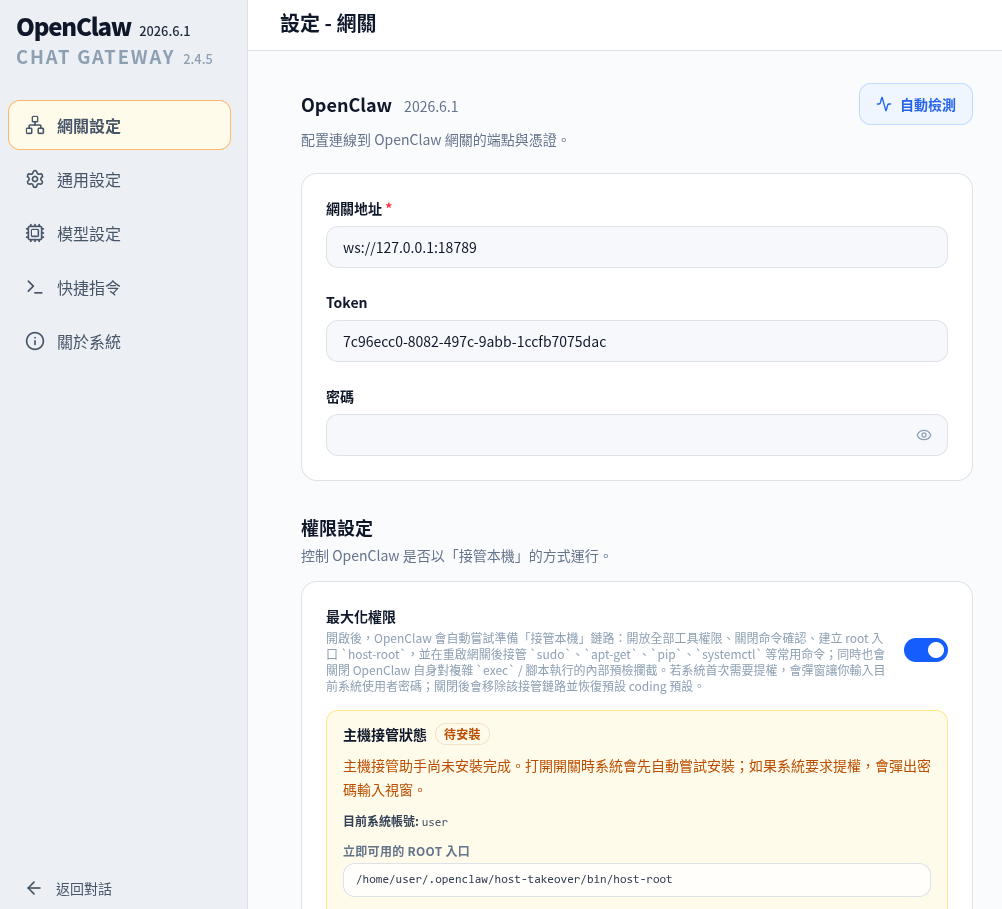Open the 關於系統 page
This screenshot has width=1002, height=909.
[x=119, y=341]
